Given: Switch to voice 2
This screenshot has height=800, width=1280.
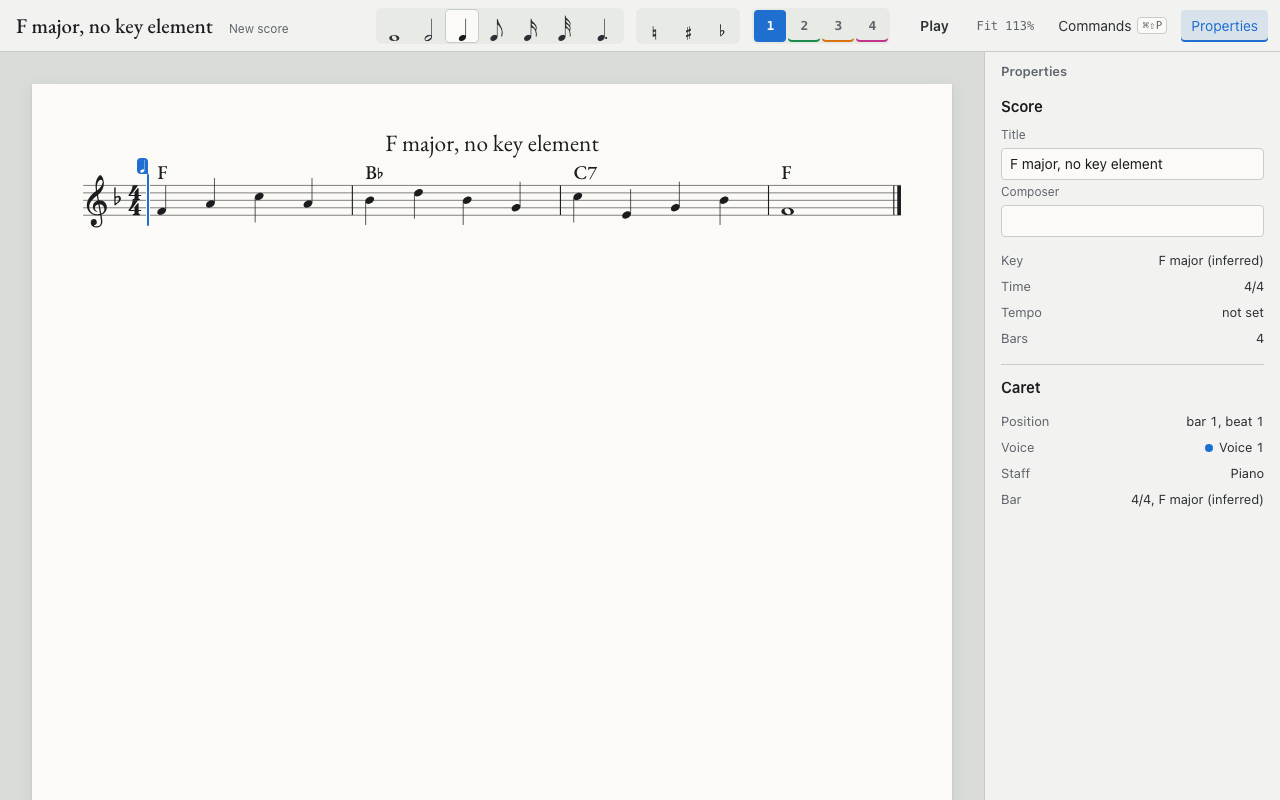Looking at the screenshot, I should point(804,26).
